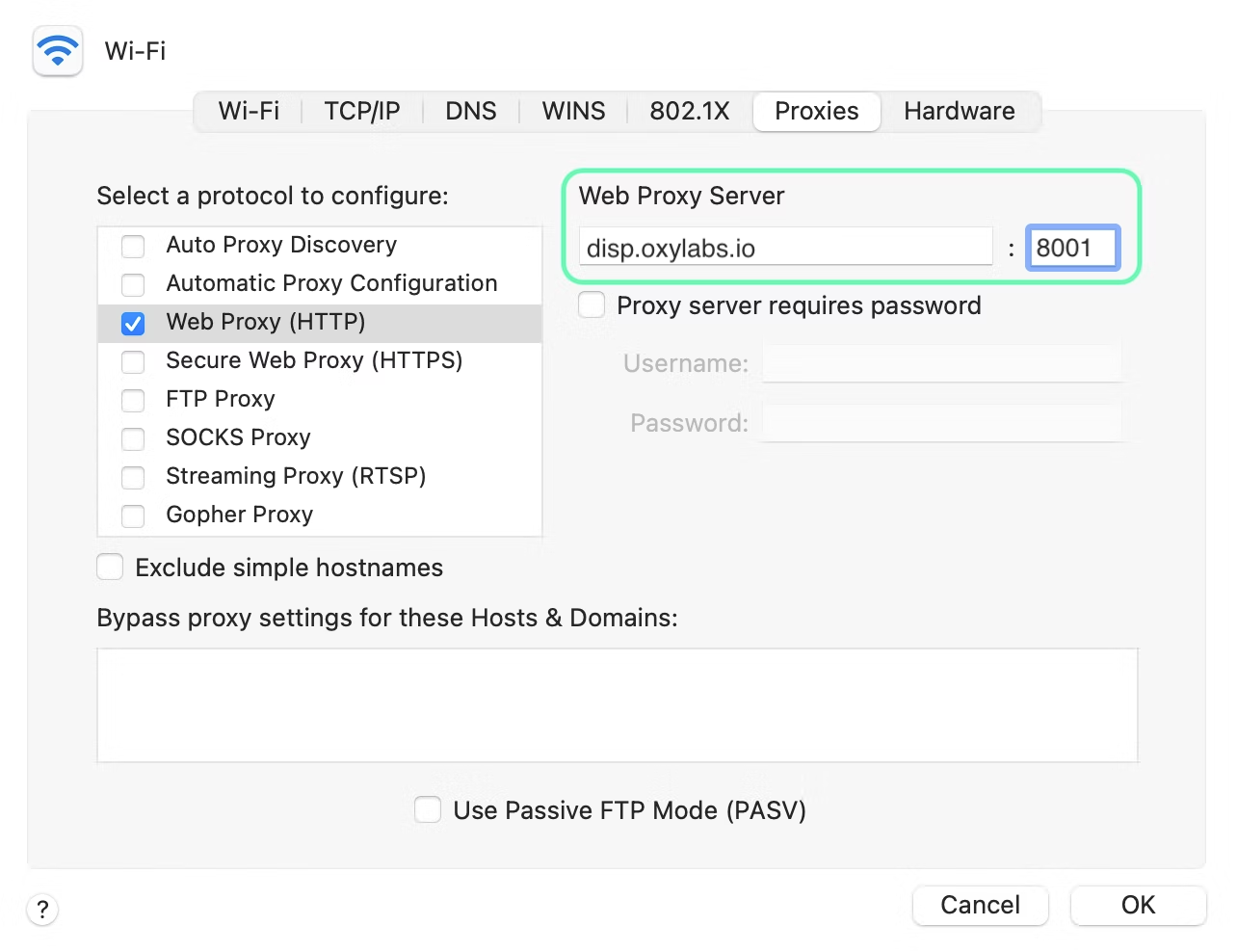Enable the SOCKS Proxy protocol

pyautogui.click(x=133, y=438)
